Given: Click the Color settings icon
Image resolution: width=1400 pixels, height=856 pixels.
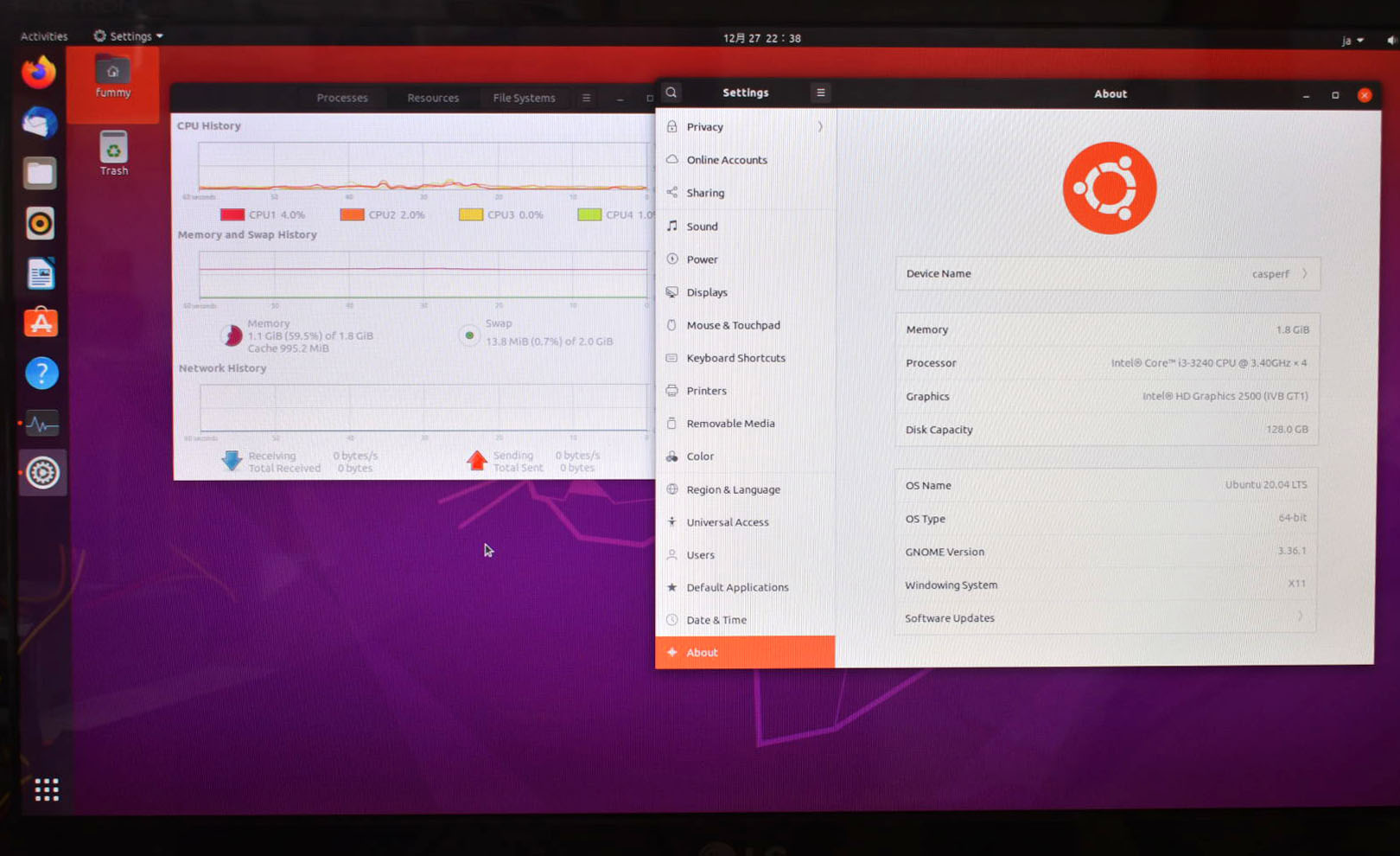Looking at the screenshot, I should click(x=672, y=457).
